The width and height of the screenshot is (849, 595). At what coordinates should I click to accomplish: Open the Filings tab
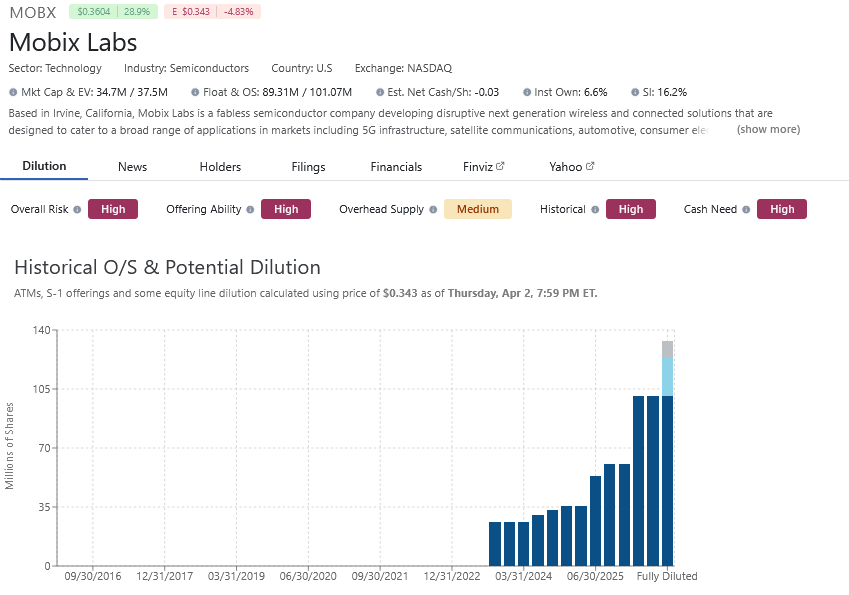(x=307, y=167)
